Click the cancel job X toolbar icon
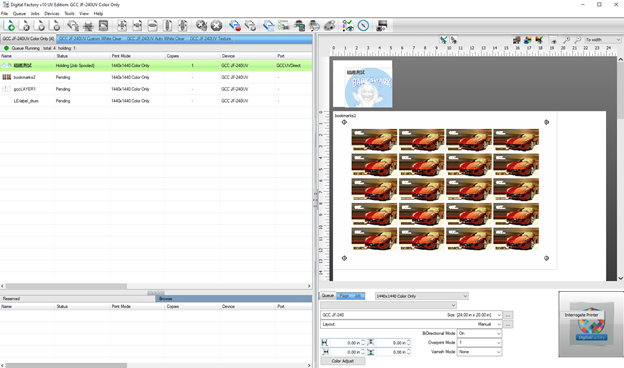 216,26
